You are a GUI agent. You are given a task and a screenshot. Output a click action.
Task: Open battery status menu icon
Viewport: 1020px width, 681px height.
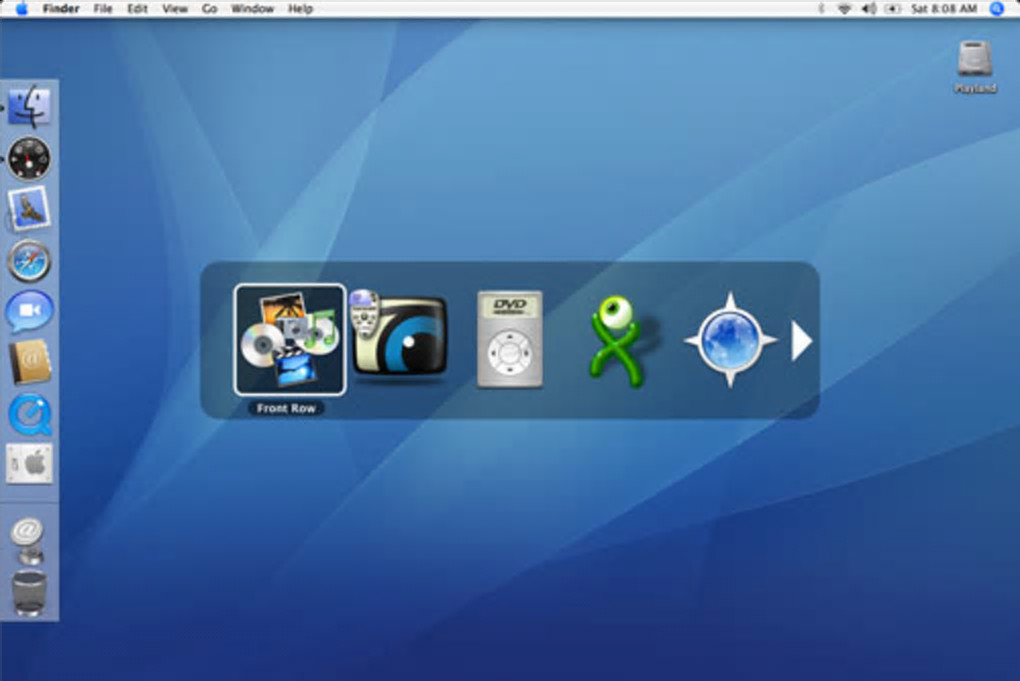(x=892, y=8)
